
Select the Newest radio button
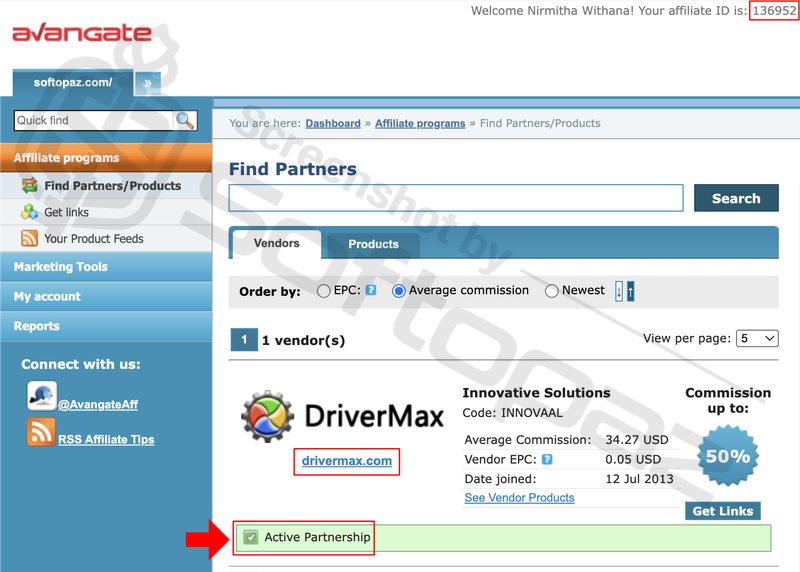click(552, 291)
